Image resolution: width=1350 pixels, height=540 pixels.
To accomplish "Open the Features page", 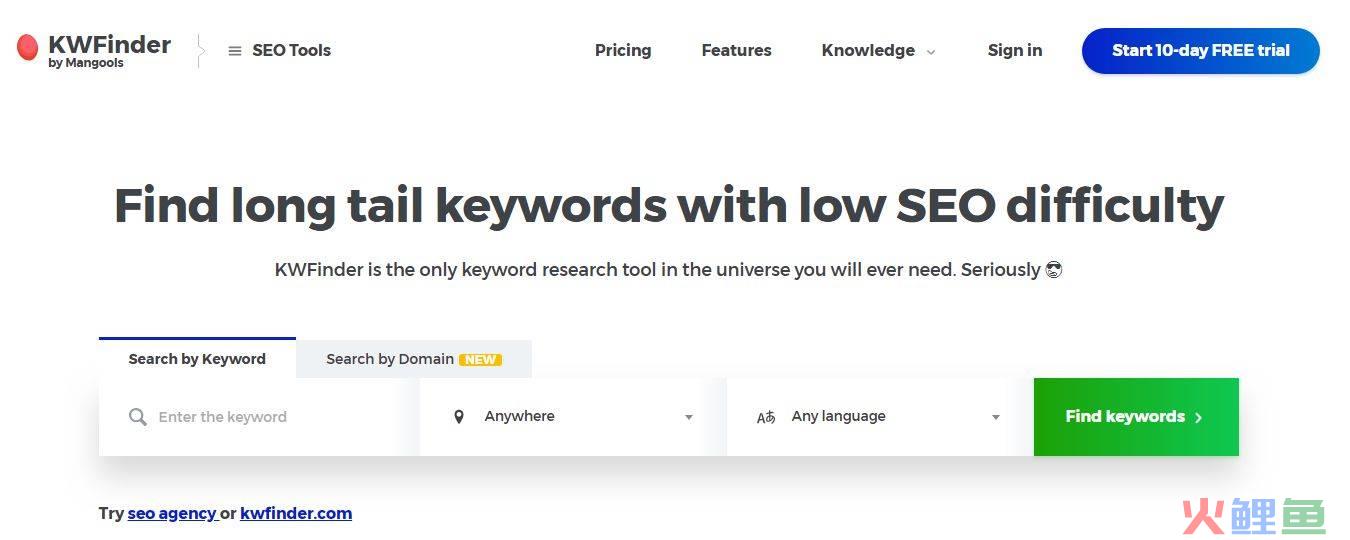I will 737,50.
